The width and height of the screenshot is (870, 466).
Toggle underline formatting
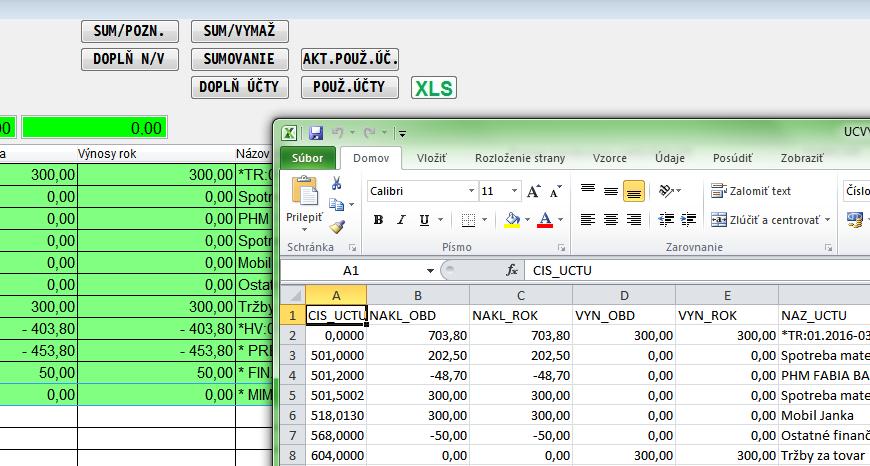(x=424, y=220)
